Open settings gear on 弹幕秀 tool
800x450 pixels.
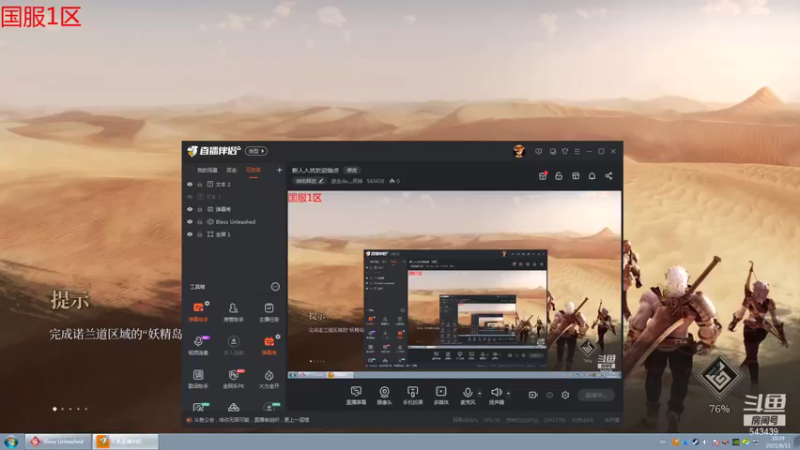click(x=278, y=337)
